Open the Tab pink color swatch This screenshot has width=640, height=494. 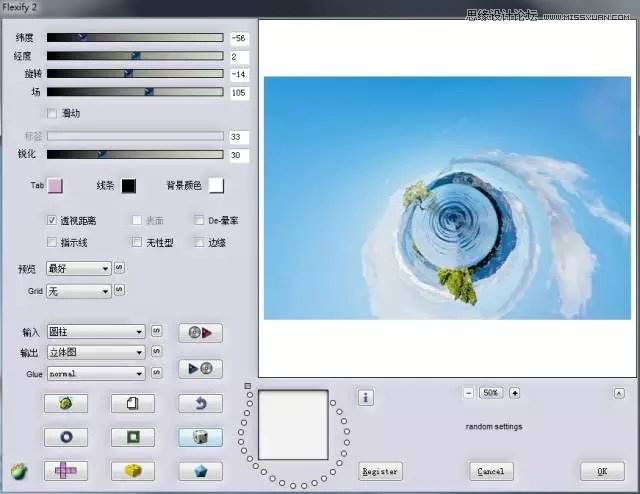click(x=55, y=185)
